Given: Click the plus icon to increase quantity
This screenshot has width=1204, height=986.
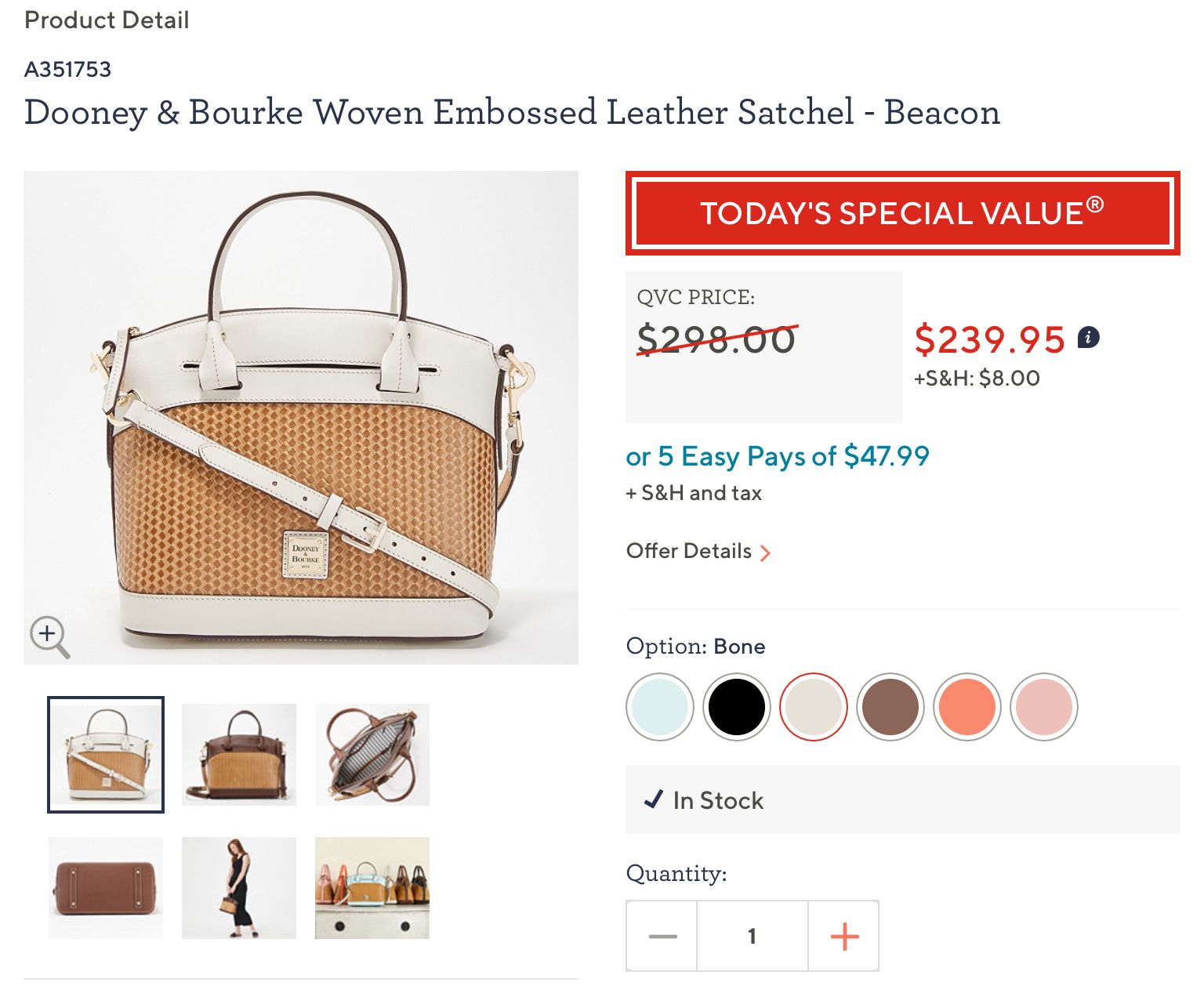Looking at the screenshot, I should click(x=844, y=936).
